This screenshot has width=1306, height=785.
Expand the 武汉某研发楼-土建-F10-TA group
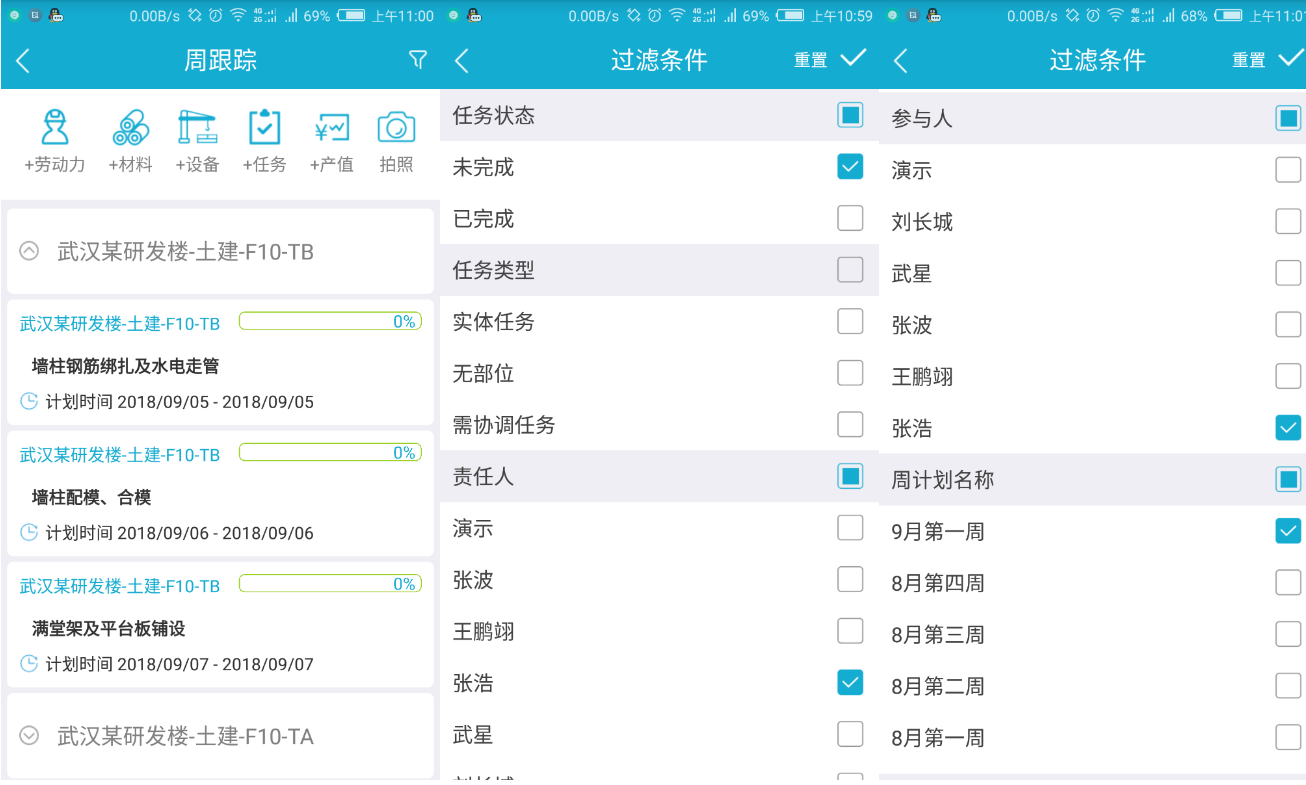click(x=29, y=736)
